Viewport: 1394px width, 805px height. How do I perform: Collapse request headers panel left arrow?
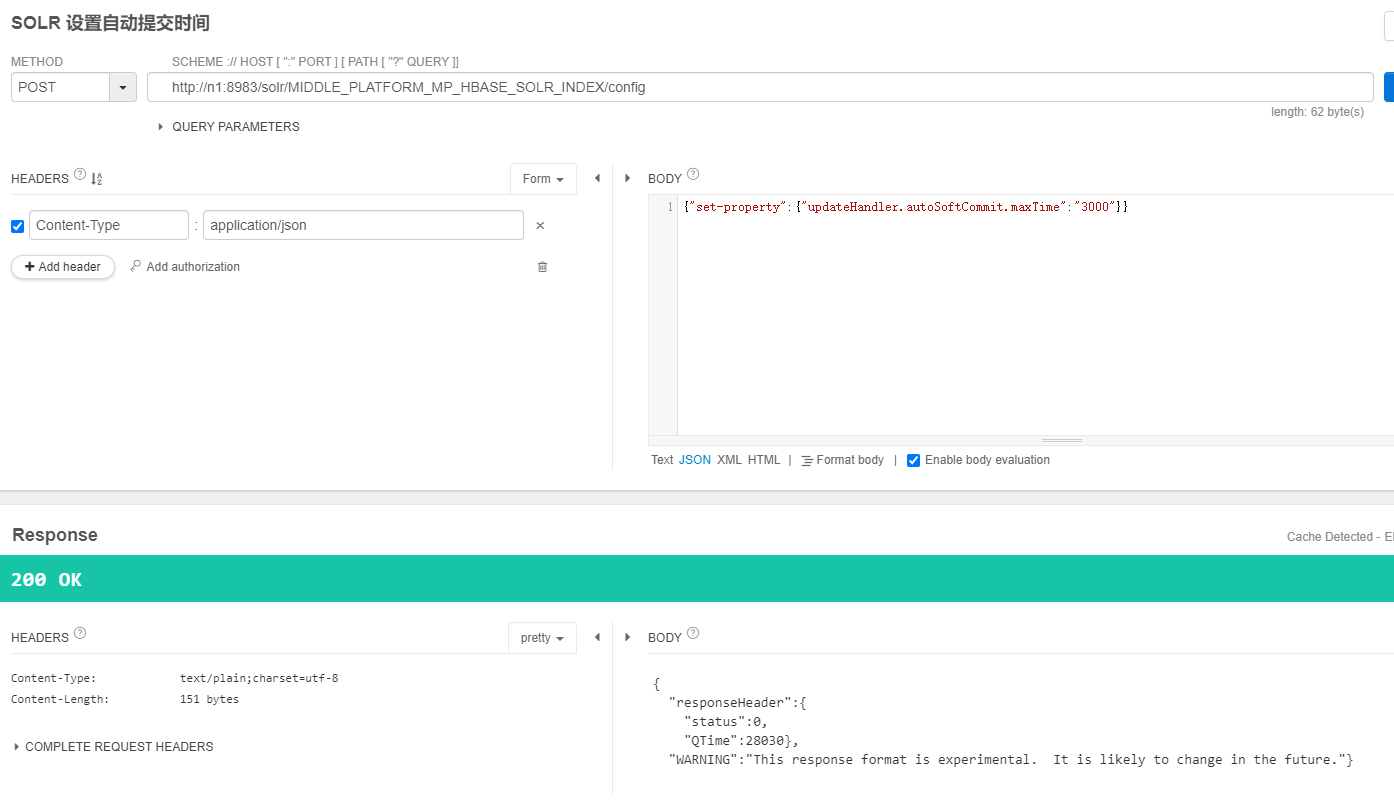[x=597, y=178]
